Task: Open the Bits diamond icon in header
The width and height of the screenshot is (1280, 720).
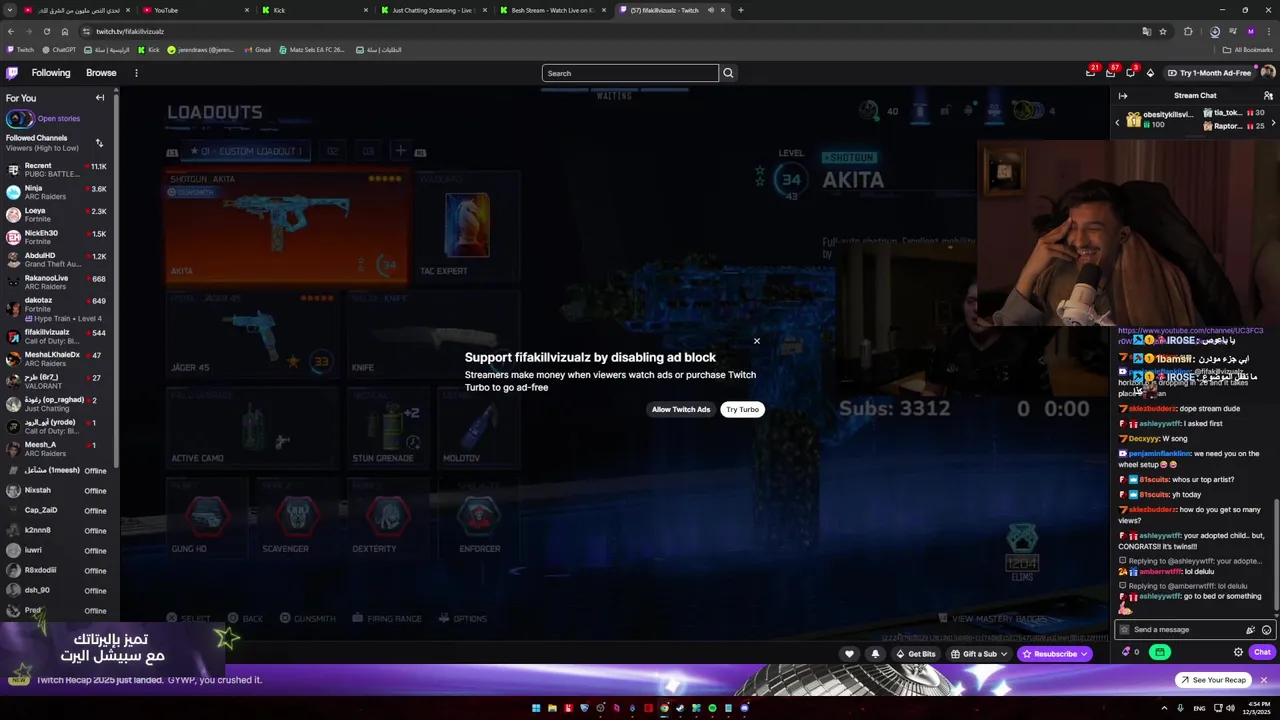Action: 1150,73
